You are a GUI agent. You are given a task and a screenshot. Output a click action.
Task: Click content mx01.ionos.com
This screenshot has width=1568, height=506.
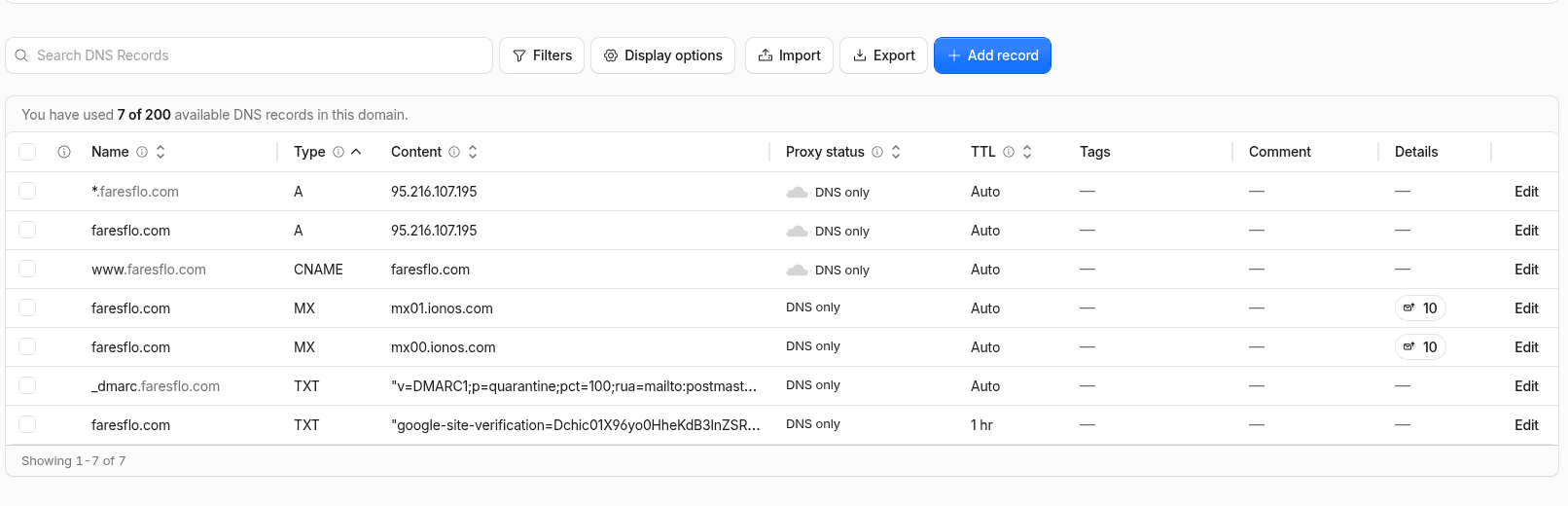pyautogui.click(x=442, y=308)
